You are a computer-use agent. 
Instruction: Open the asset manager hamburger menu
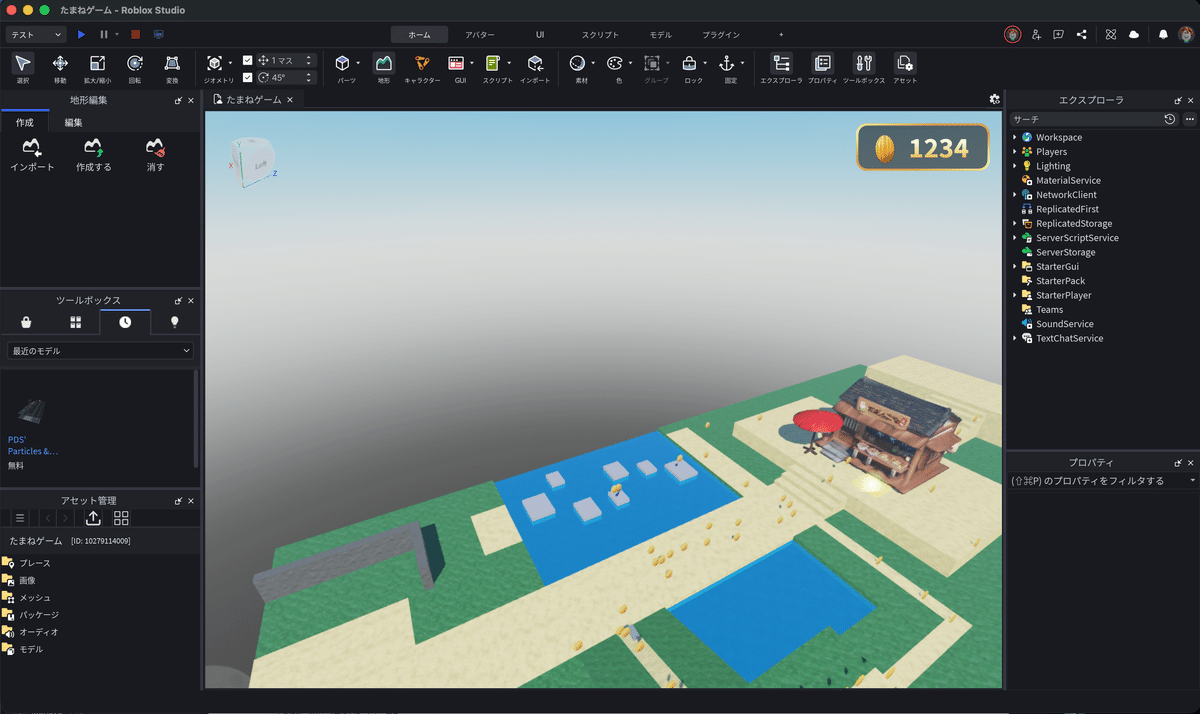click(19, 518)
